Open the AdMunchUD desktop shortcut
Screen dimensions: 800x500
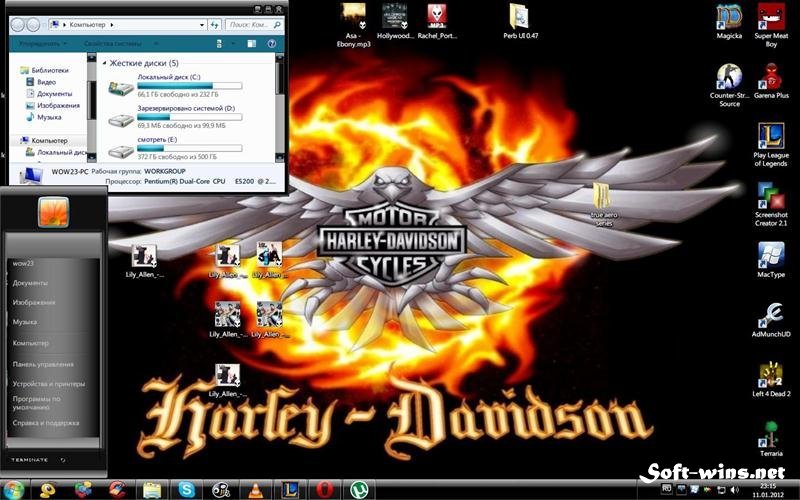pyautogui.click(x=771, y=319)
